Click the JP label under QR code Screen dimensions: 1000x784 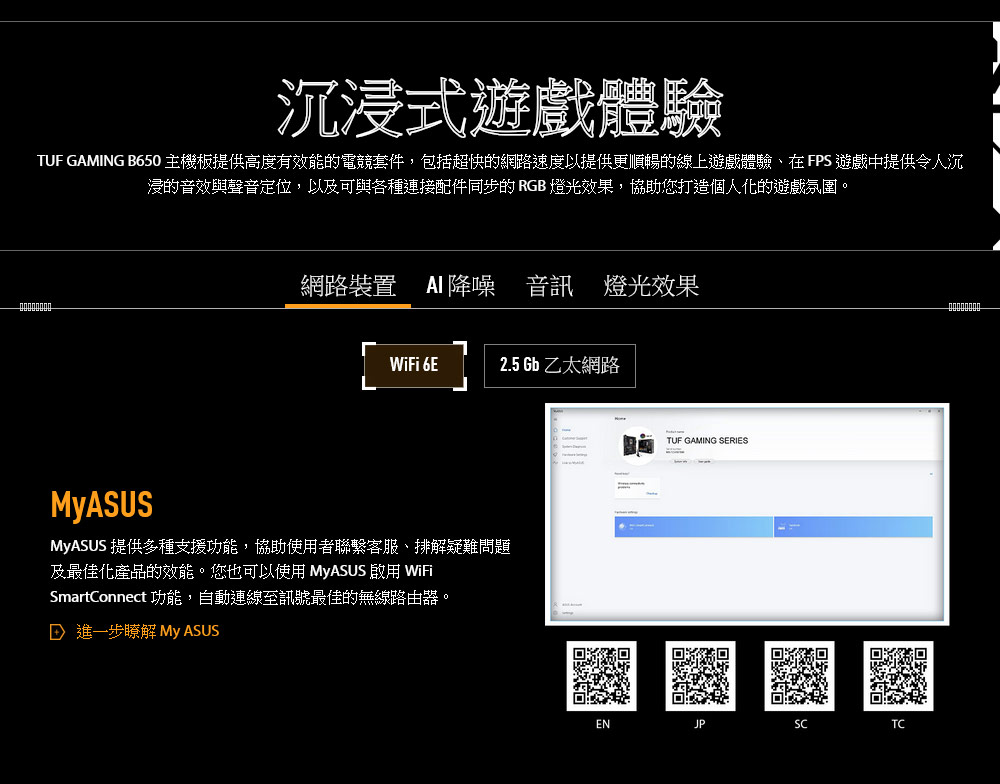coord(700,724)
